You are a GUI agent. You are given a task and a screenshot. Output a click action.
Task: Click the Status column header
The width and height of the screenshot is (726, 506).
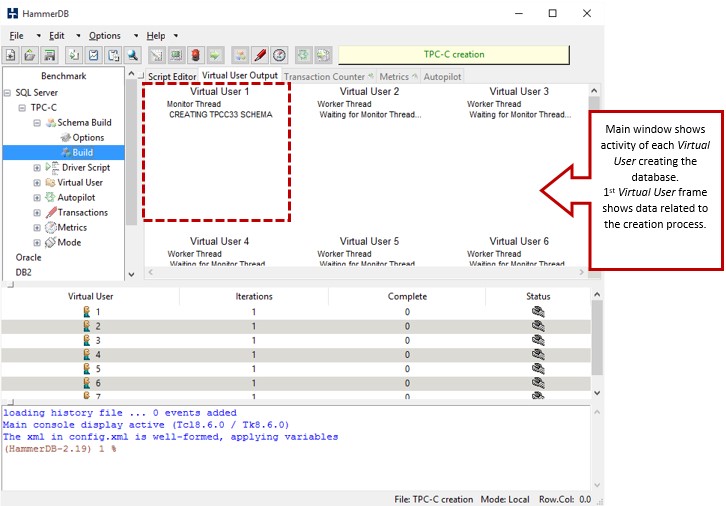[538, 296]
